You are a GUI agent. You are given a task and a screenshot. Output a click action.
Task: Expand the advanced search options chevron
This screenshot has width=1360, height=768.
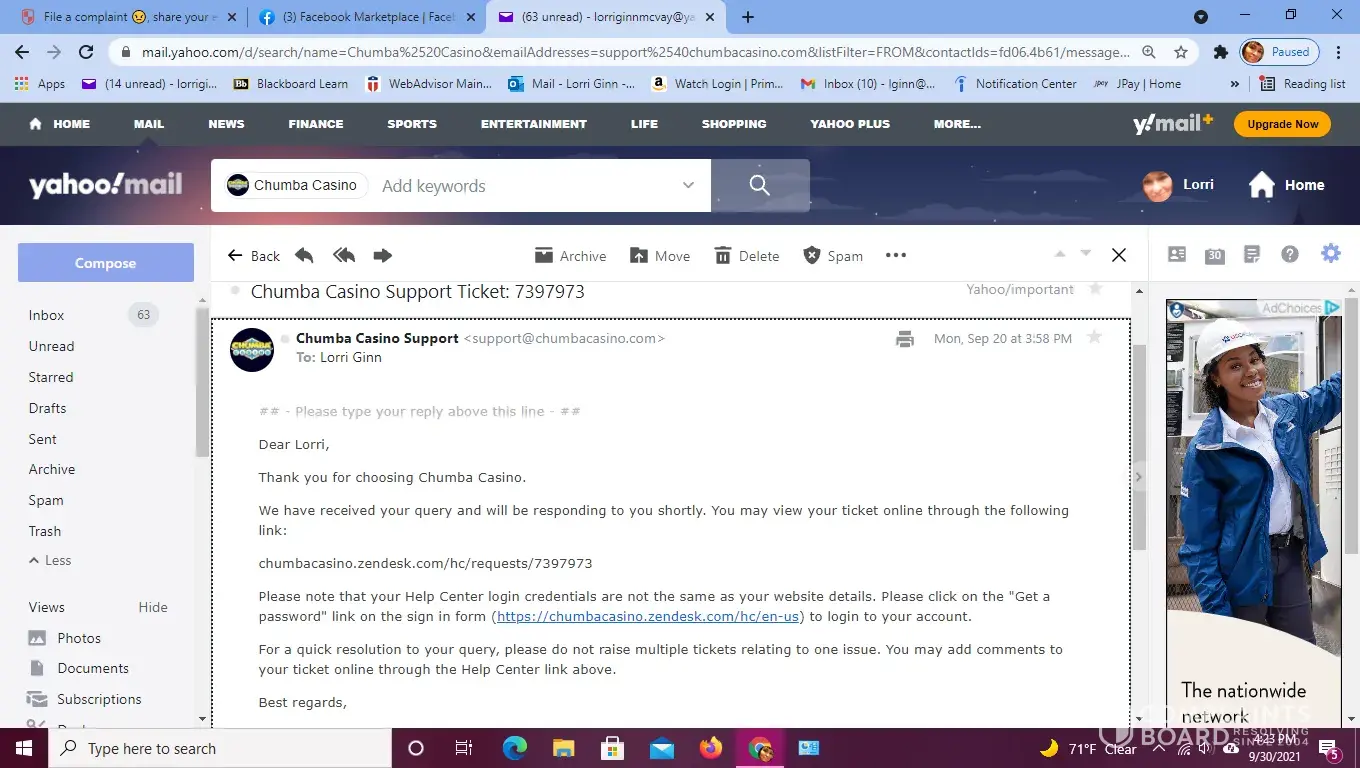(688, 185)
